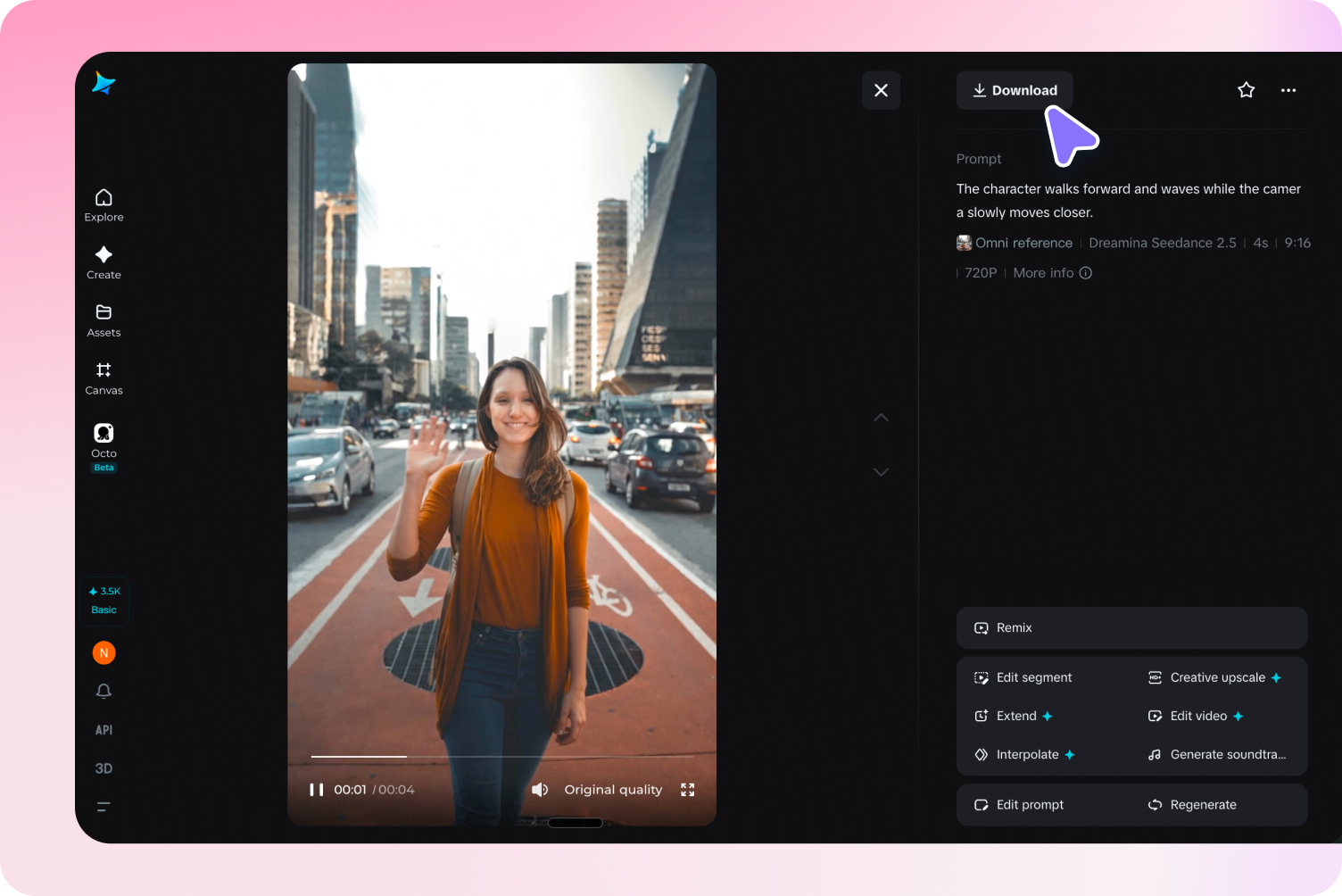Choose Edit segment
Image resolution: width=1342 pixels, height=896 pixels.
pyautogui.click(x=1023, y=677)
